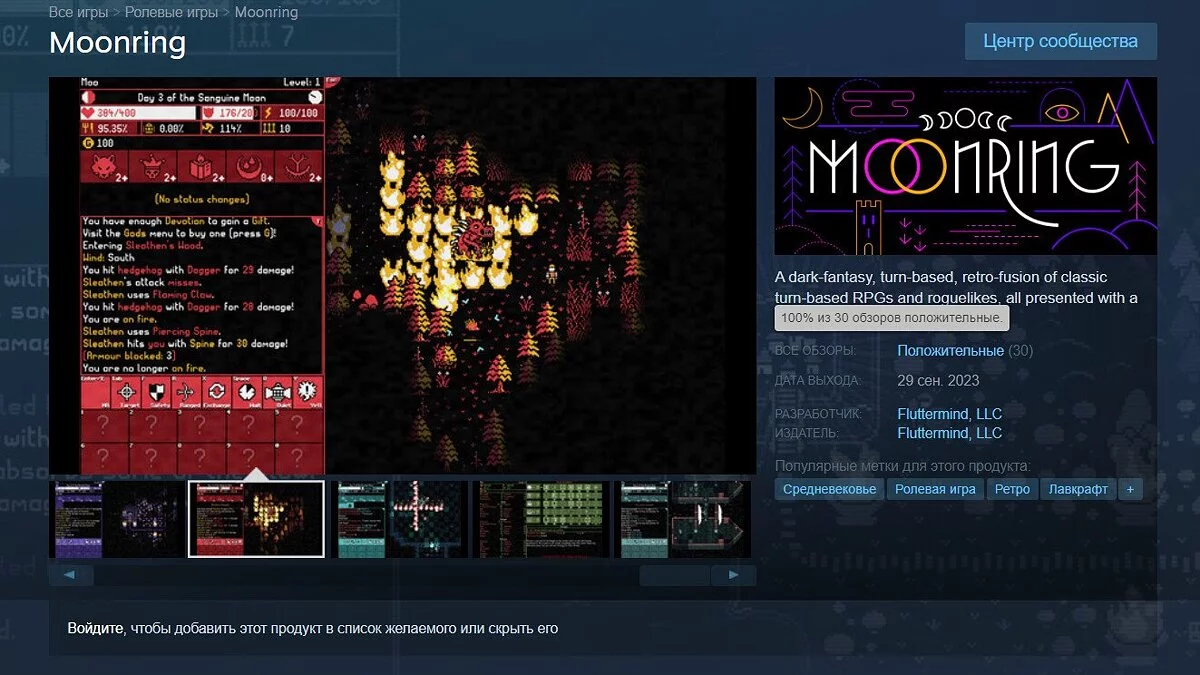Expand more tags with the plus button
1200x675 pixels.
pos(1130,489)
